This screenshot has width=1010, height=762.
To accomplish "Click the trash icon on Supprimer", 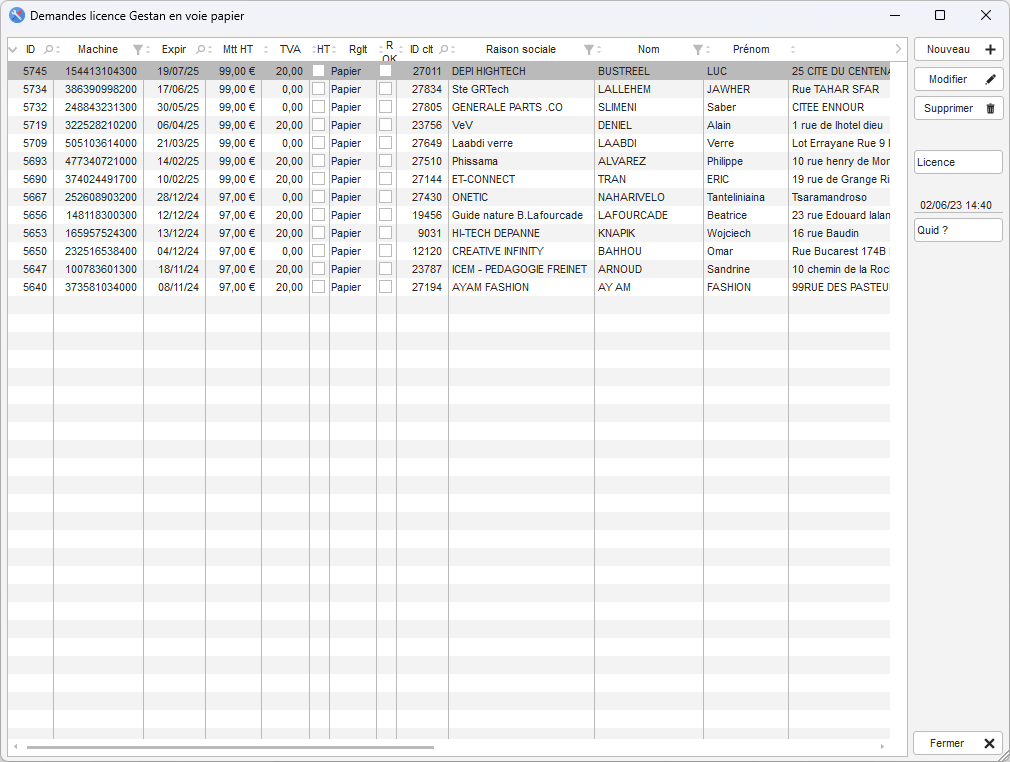I will [x=990, y=108].
